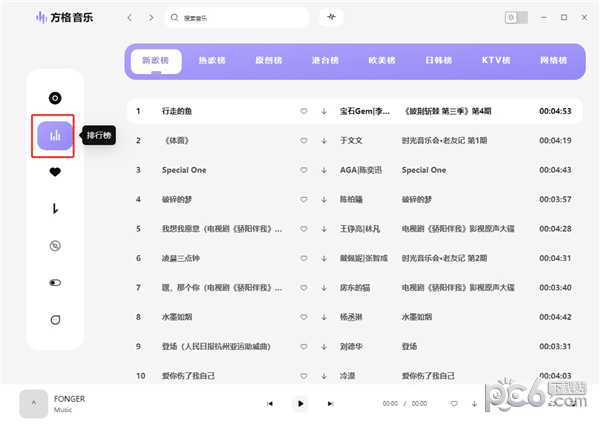Image resolution: width=600 pixels, height=424 pixels.
Task: Select song title 凌晨三点钟
Action: tap(181, 259)
